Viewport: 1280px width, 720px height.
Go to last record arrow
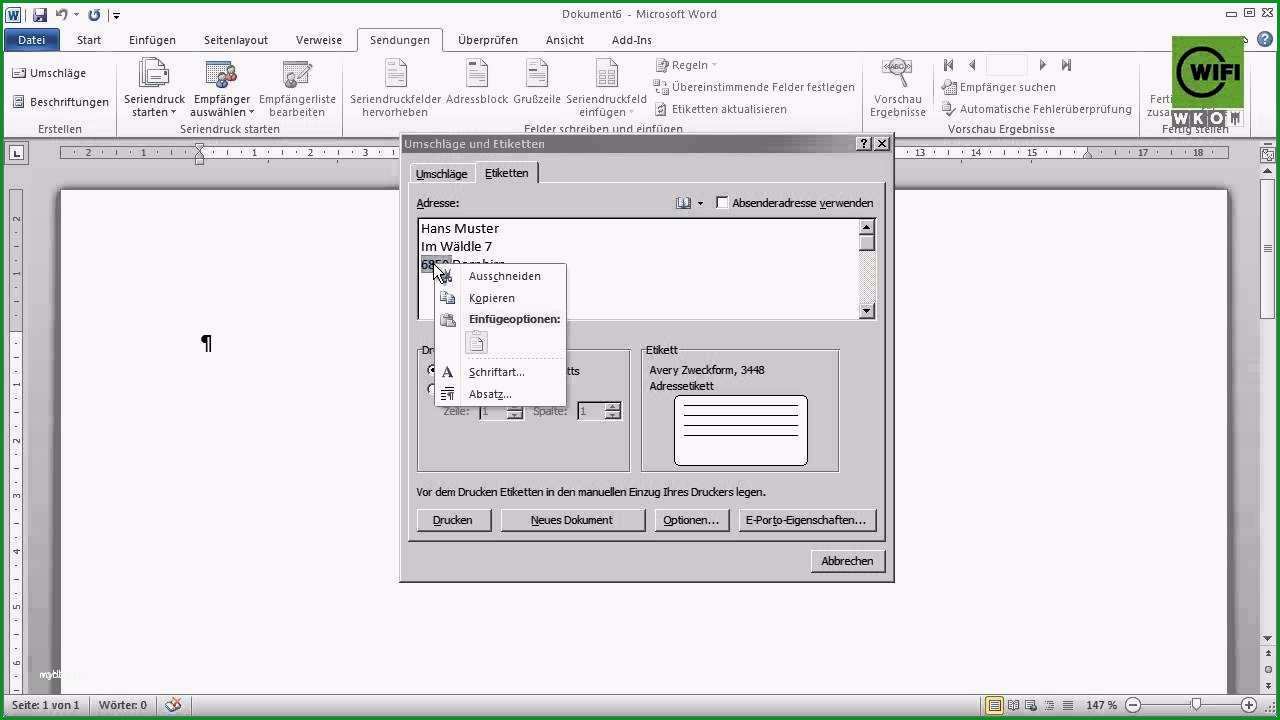pyautogui.click(x=1066, y=65)
